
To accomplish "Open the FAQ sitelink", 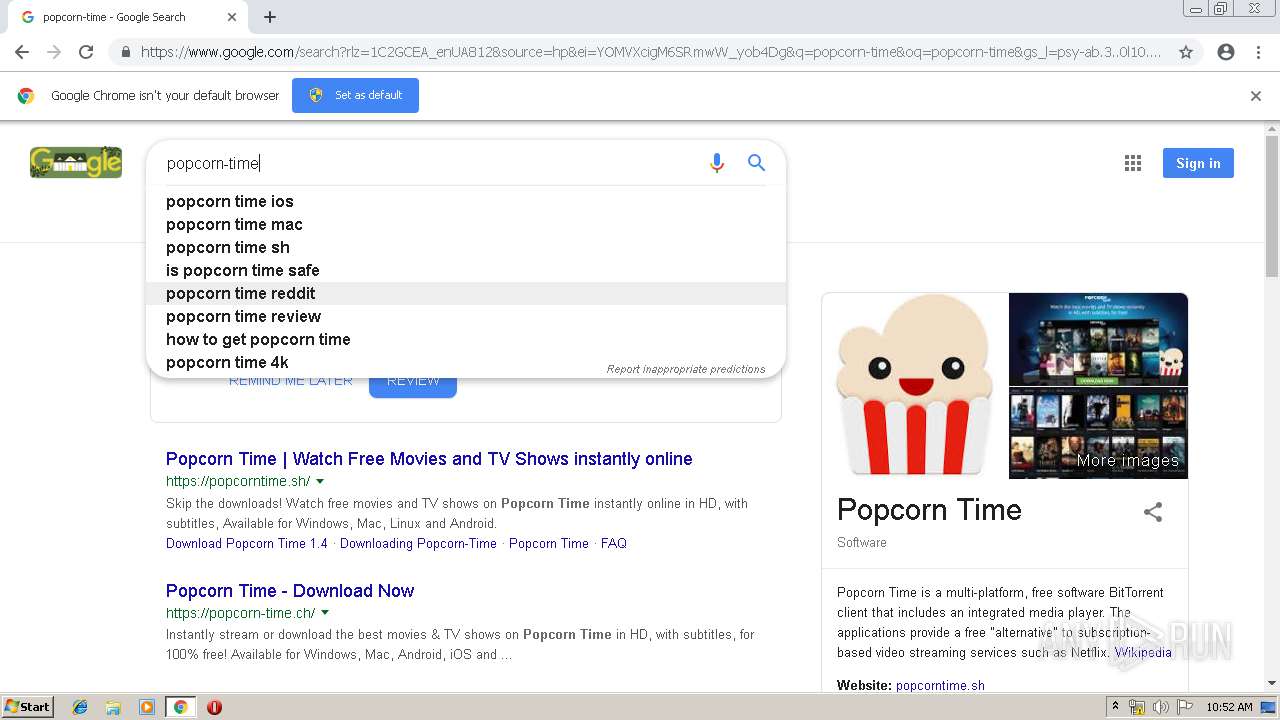I will click(614, 543).
